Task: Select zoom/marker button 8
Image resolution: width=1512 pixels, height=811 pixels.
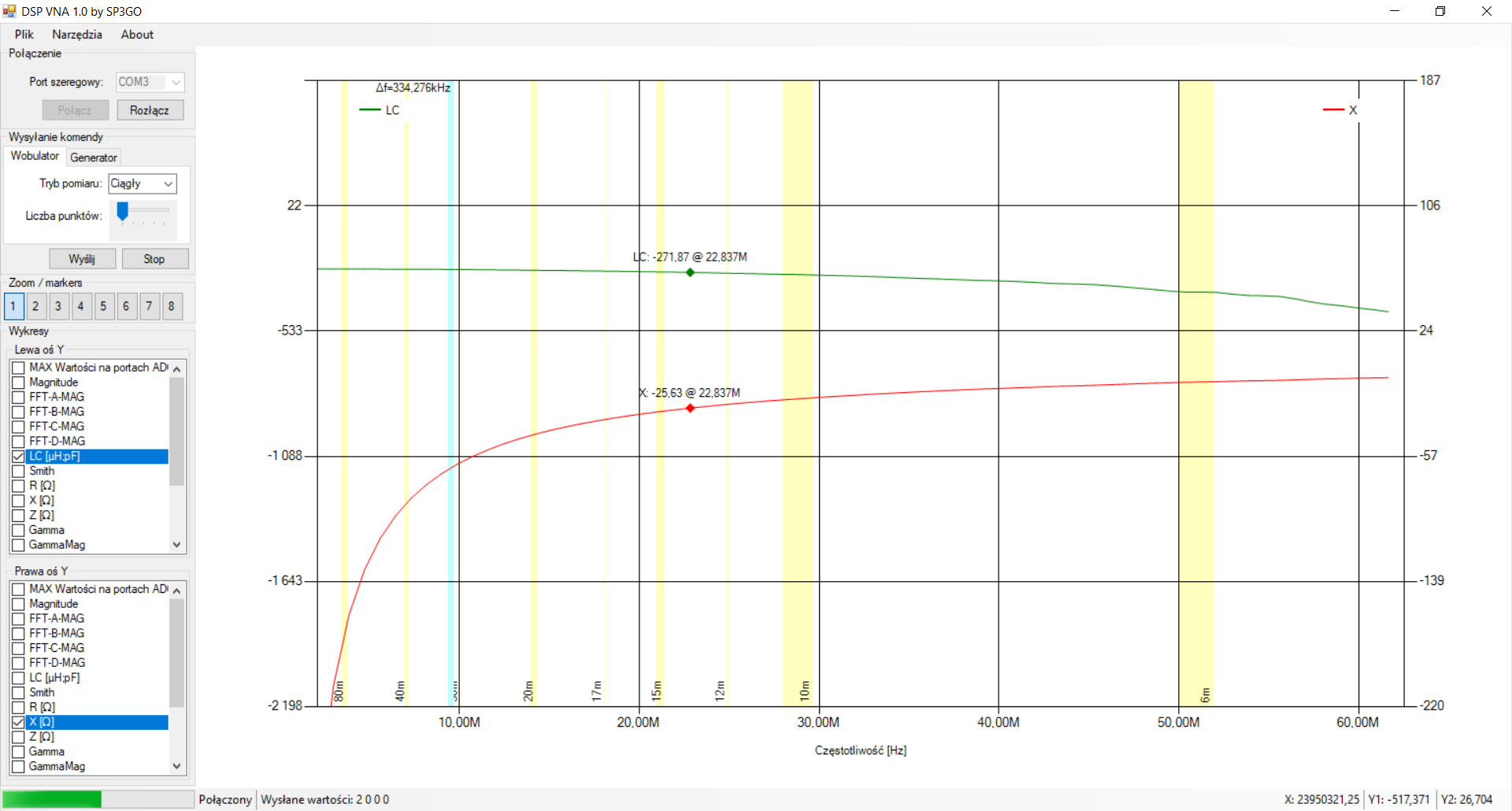Action: point(172,306)
